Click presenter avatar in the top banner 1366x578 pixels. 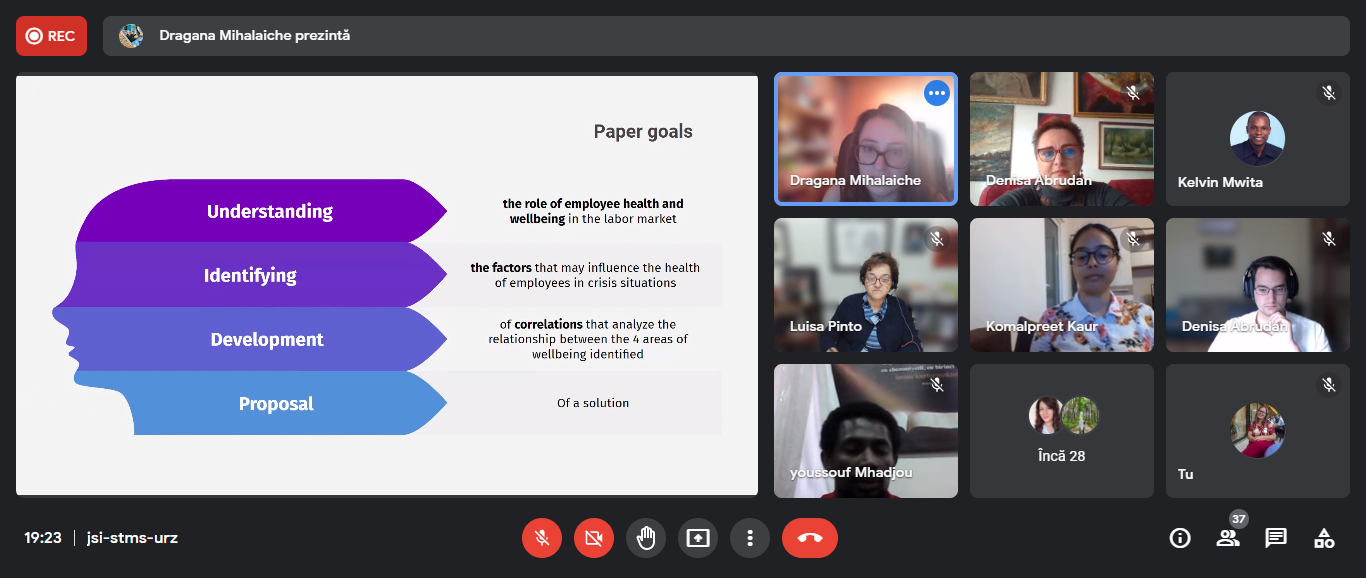tap(131, 36)
